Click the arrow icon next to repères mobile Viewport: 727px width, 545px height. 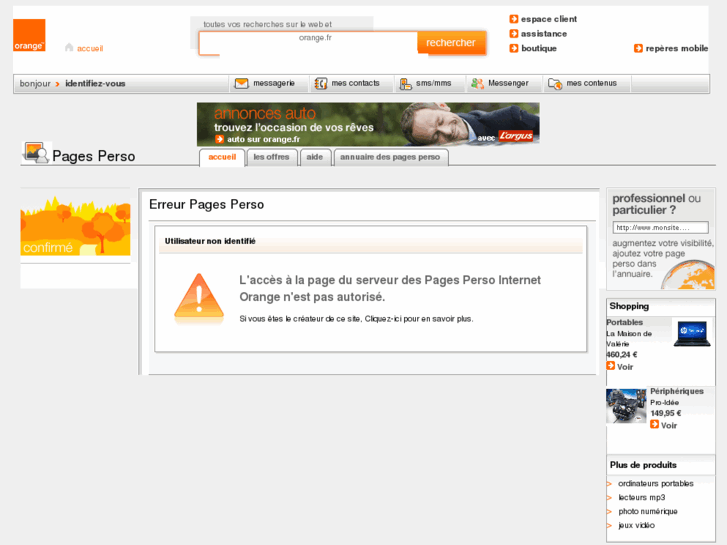click(638, 48)
